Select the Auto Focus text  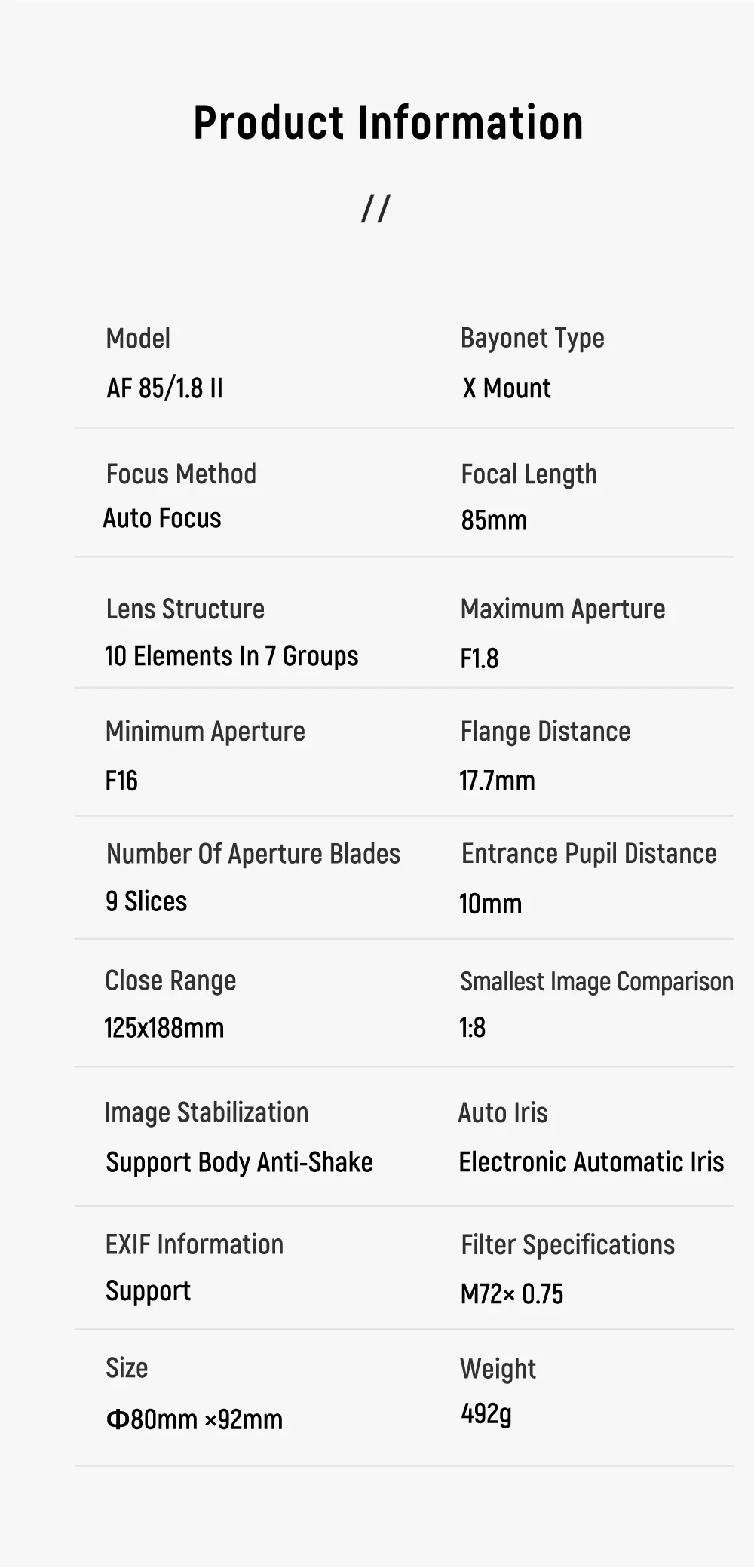162,518
